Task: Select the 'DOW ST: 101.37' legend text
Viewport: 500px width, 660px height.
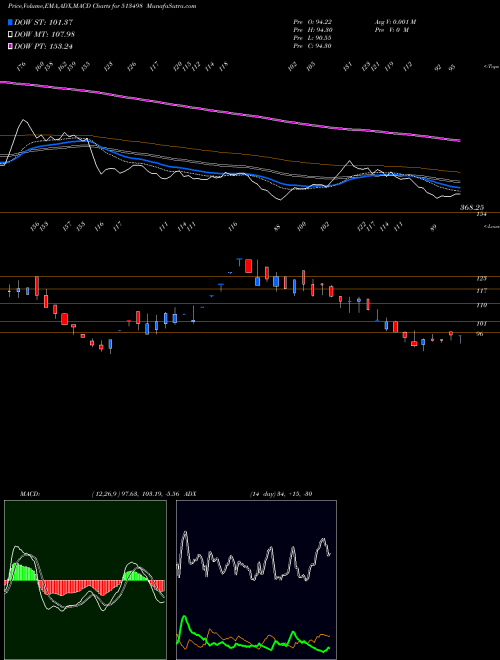Action: [x=44, y=22]
